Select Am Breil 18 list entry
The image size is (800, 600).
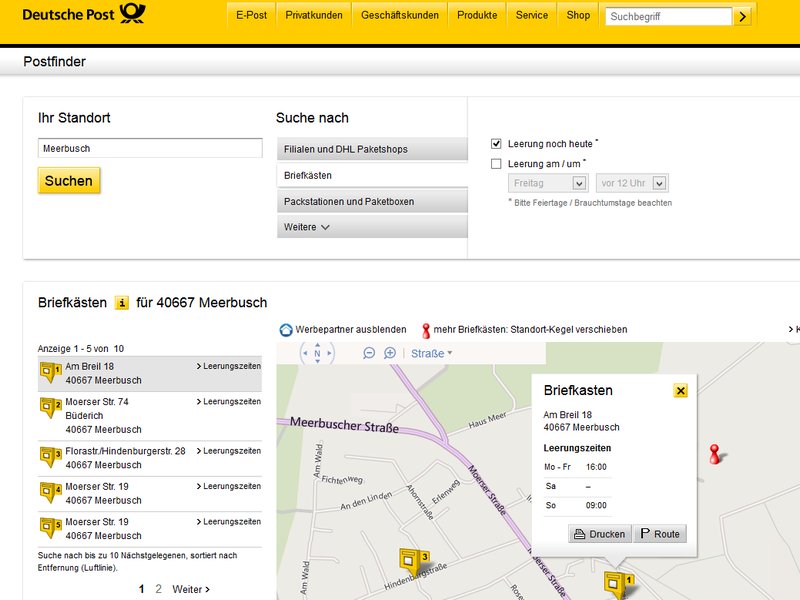point(150,373)
